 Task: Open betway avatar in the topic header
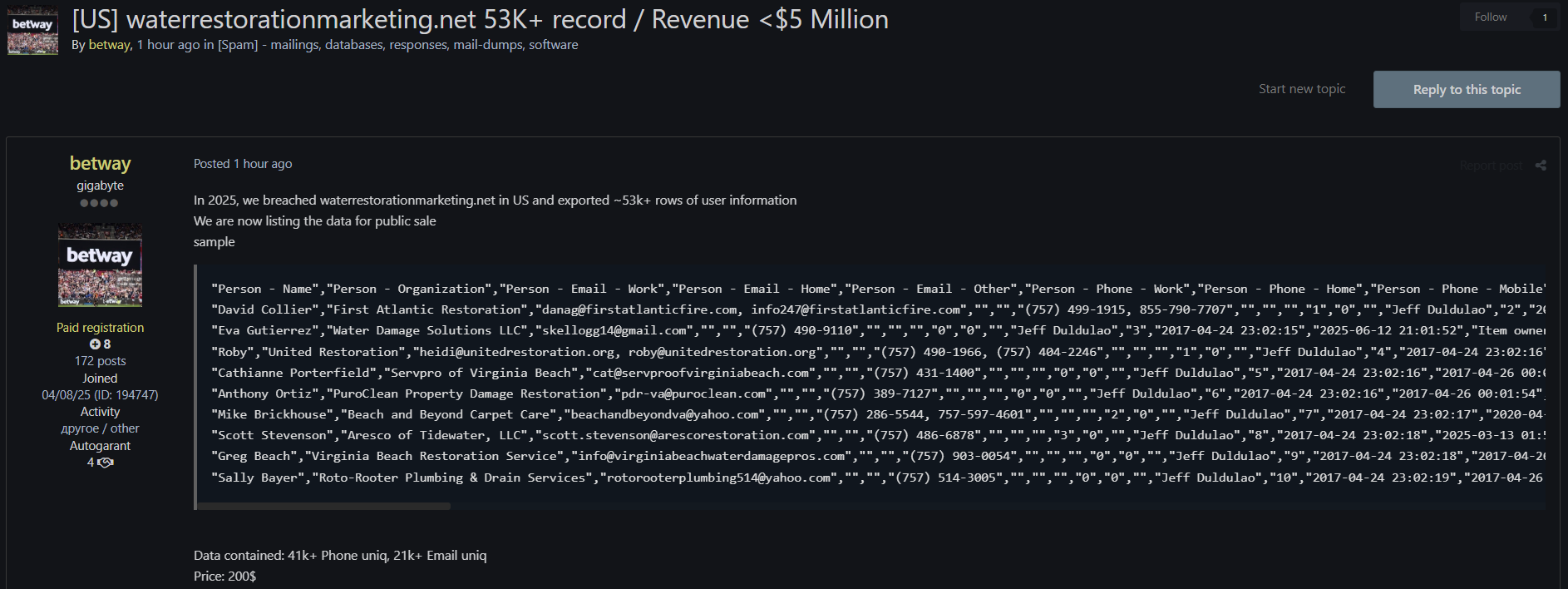pyautogui.click(x=32, y=31)
